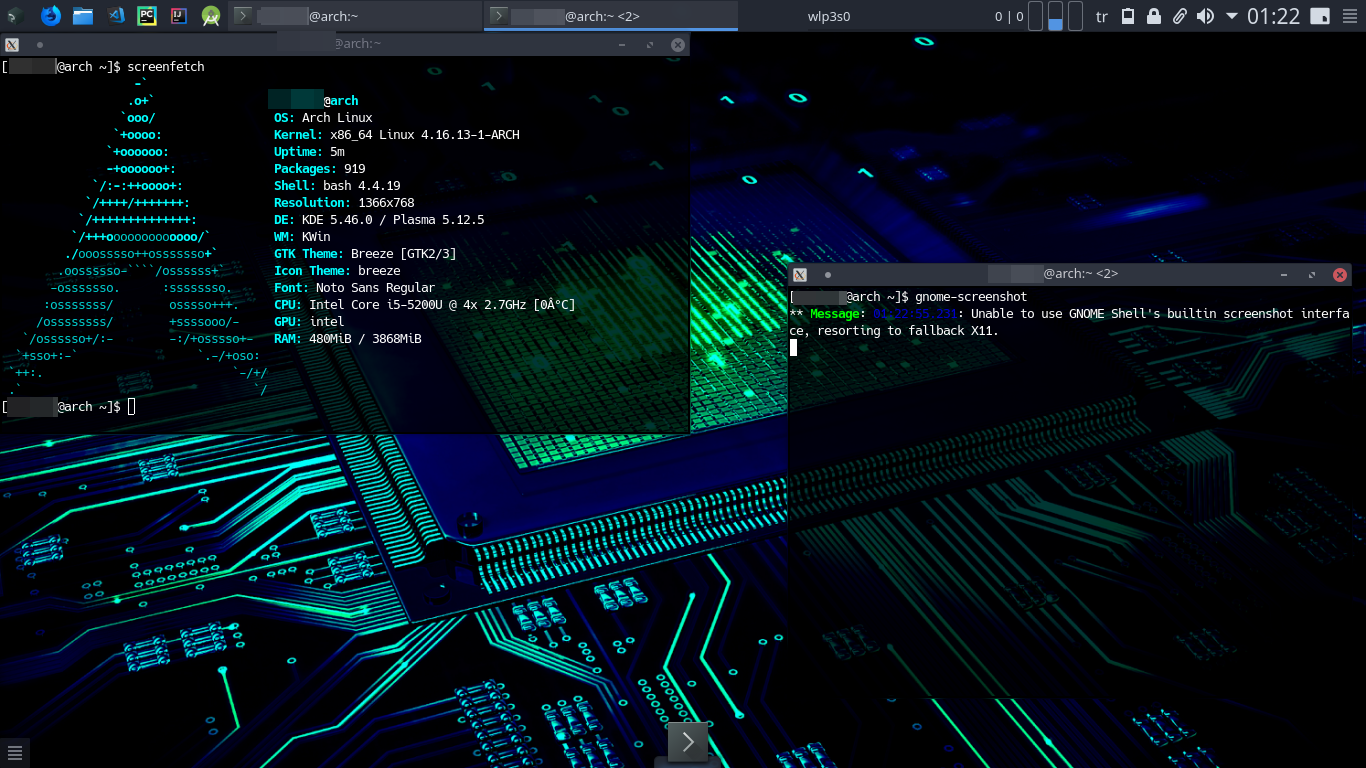Image resolution: width=1366 pixels, height=768 pixels.
Task: Click the padlock icon in the tray
Action: click(1154, 16)
